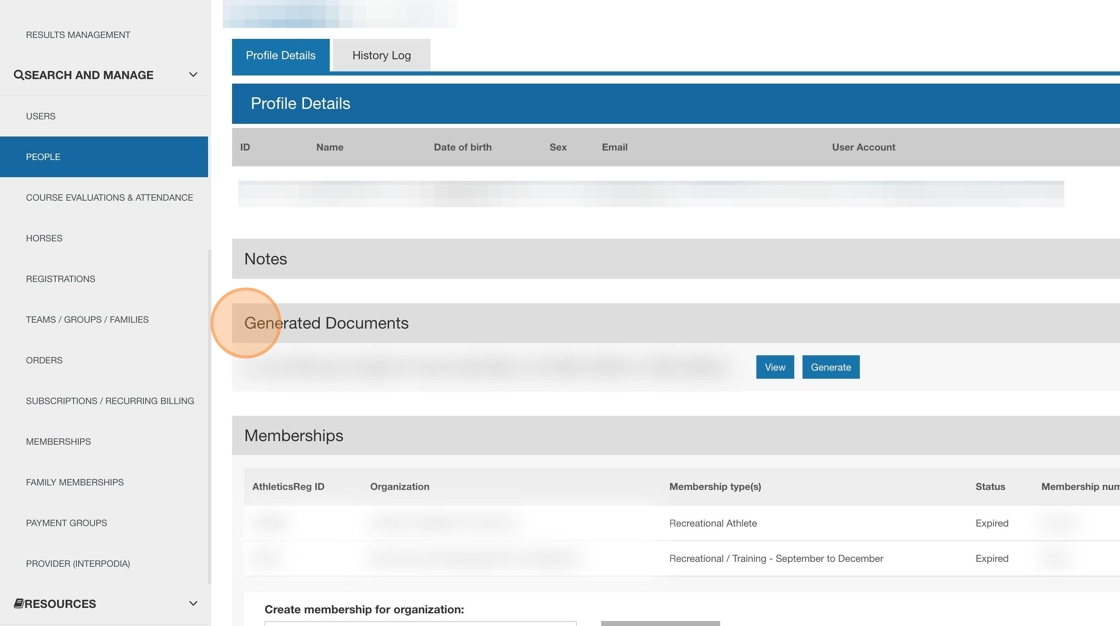Expand the Resources section chevron
Screen dimensions: 1120x626
(193, 604)
